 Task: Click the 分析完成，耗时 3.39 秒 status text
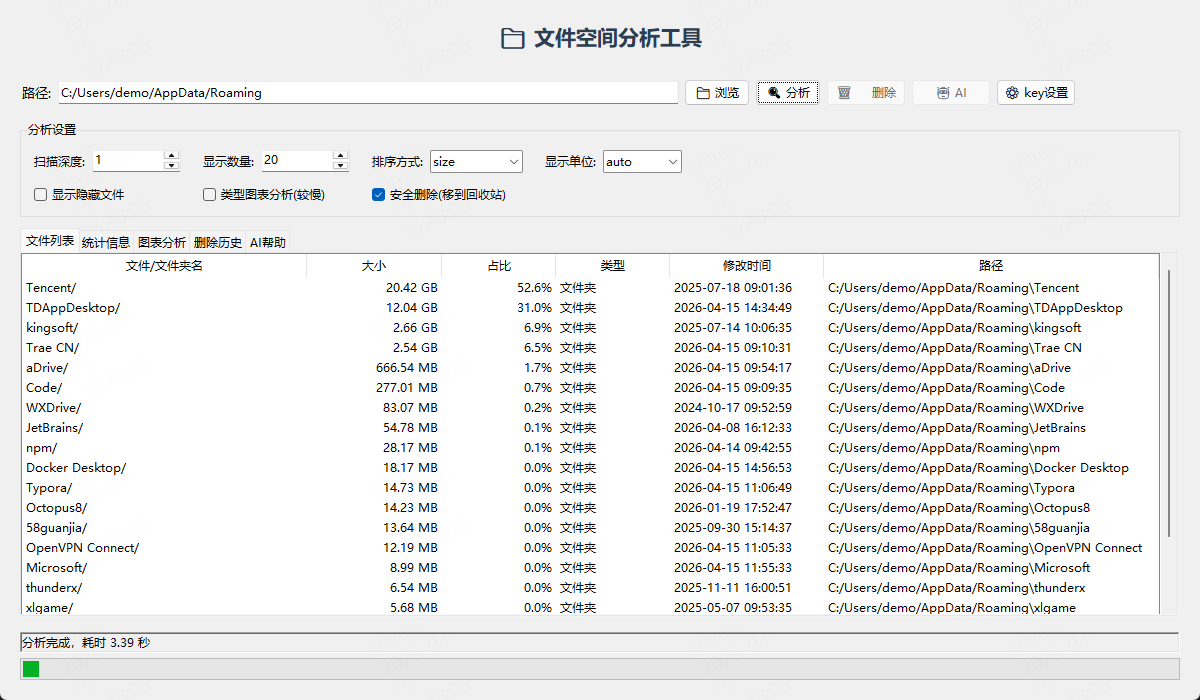tap(86, 643)
